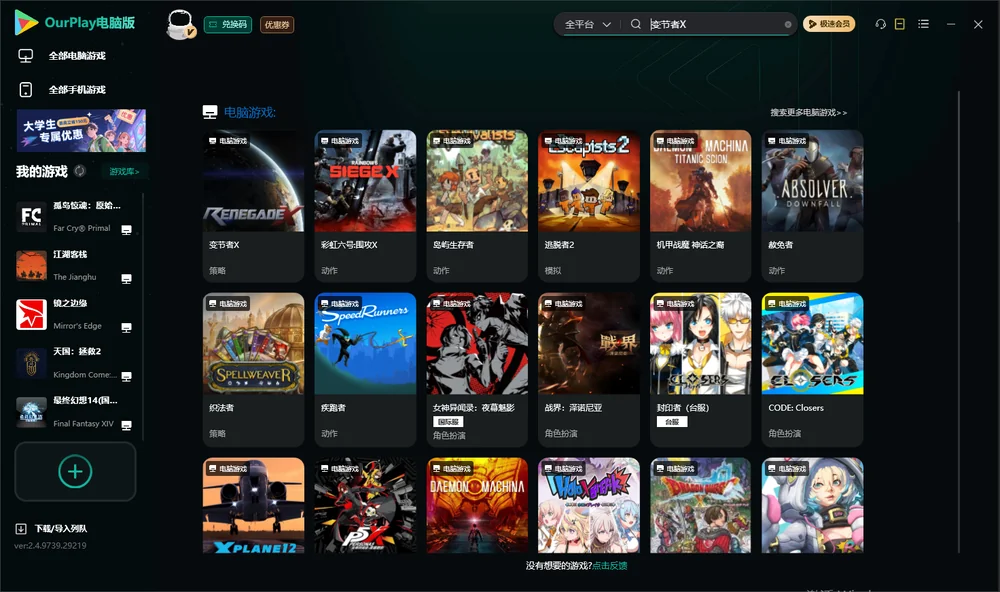
Task: Click the PC icon beside Far Cry Primal
Action: (126, 230)
